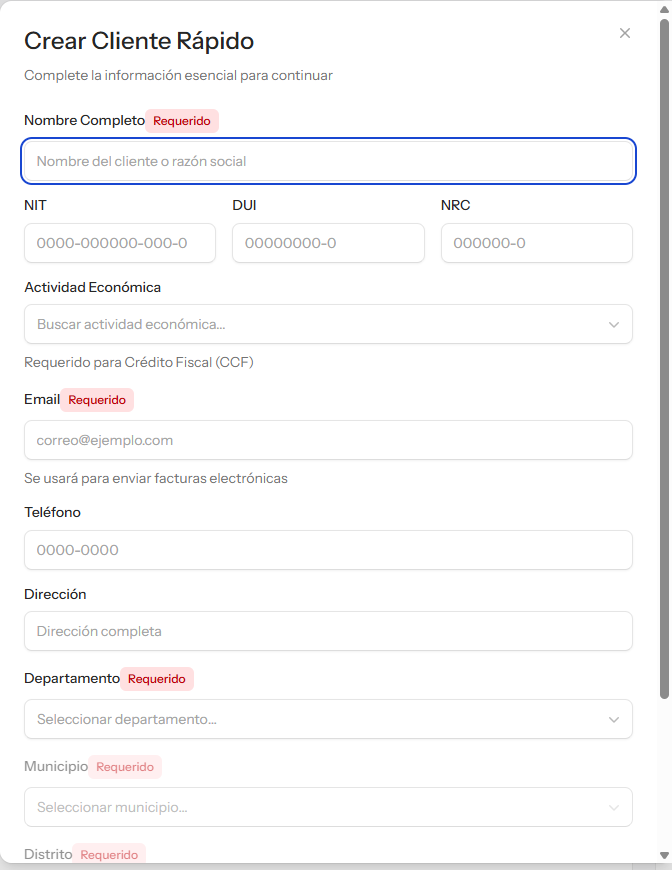Screen dimensions: 672x870
Task: Click the Actividad Económica label
Action: [93, 287]
